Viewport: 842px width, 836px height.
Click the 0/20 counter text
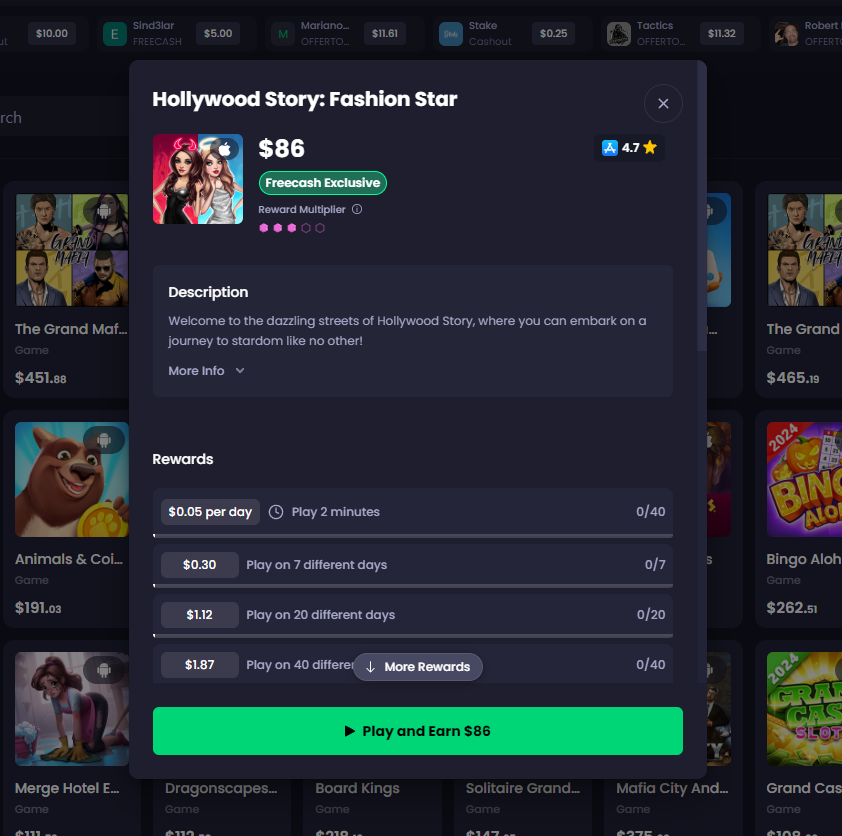(651, 615)
